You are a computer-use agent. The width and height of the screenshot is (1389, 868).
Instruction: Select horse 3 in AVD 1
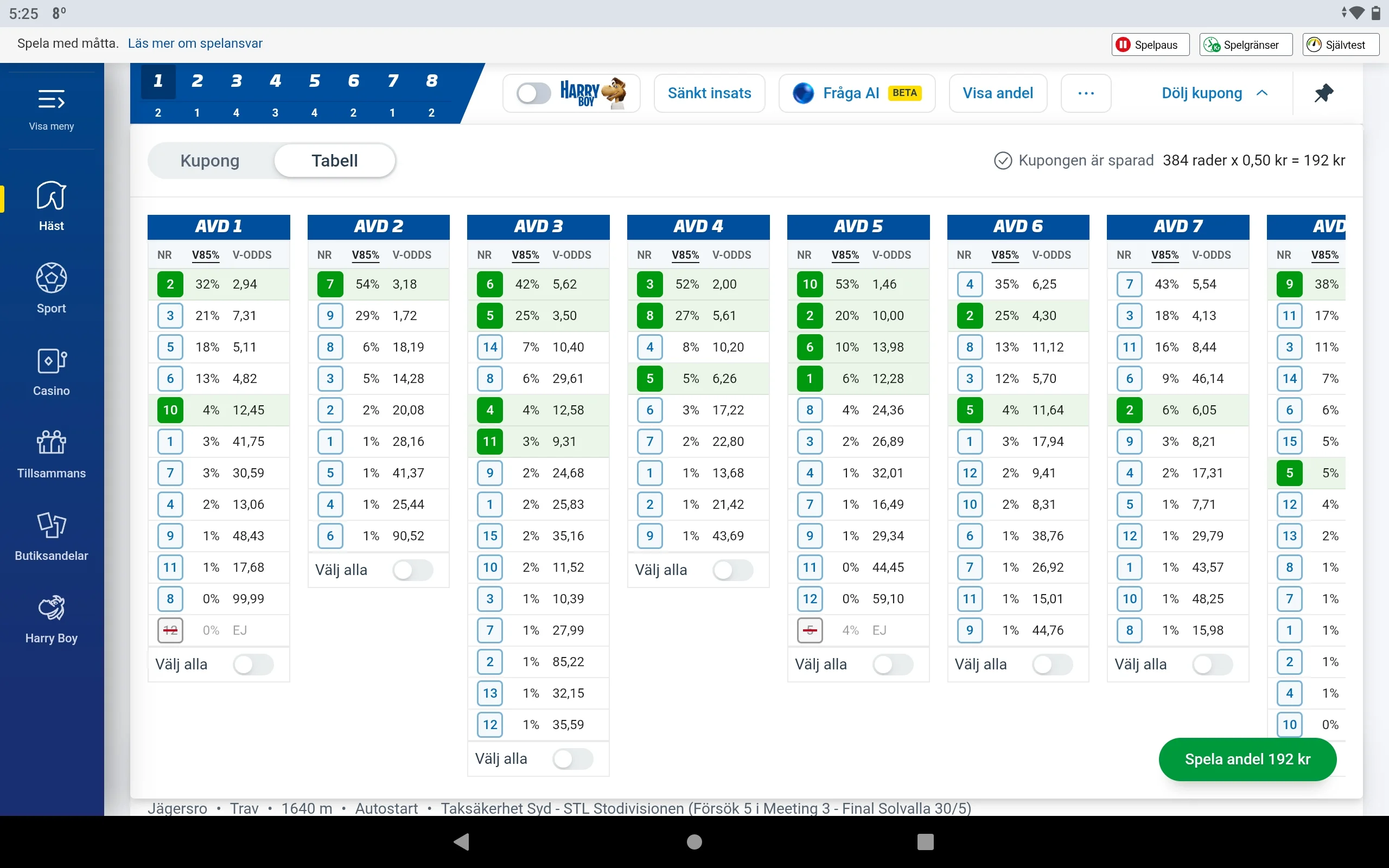point(170,316)
